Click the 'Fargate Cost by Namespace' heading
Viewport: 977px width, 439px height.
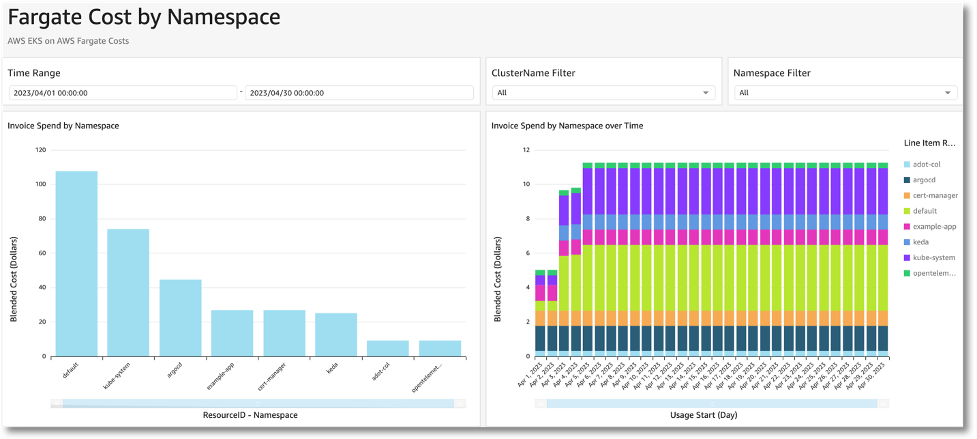pyautogui.click(x=143, y=17)
